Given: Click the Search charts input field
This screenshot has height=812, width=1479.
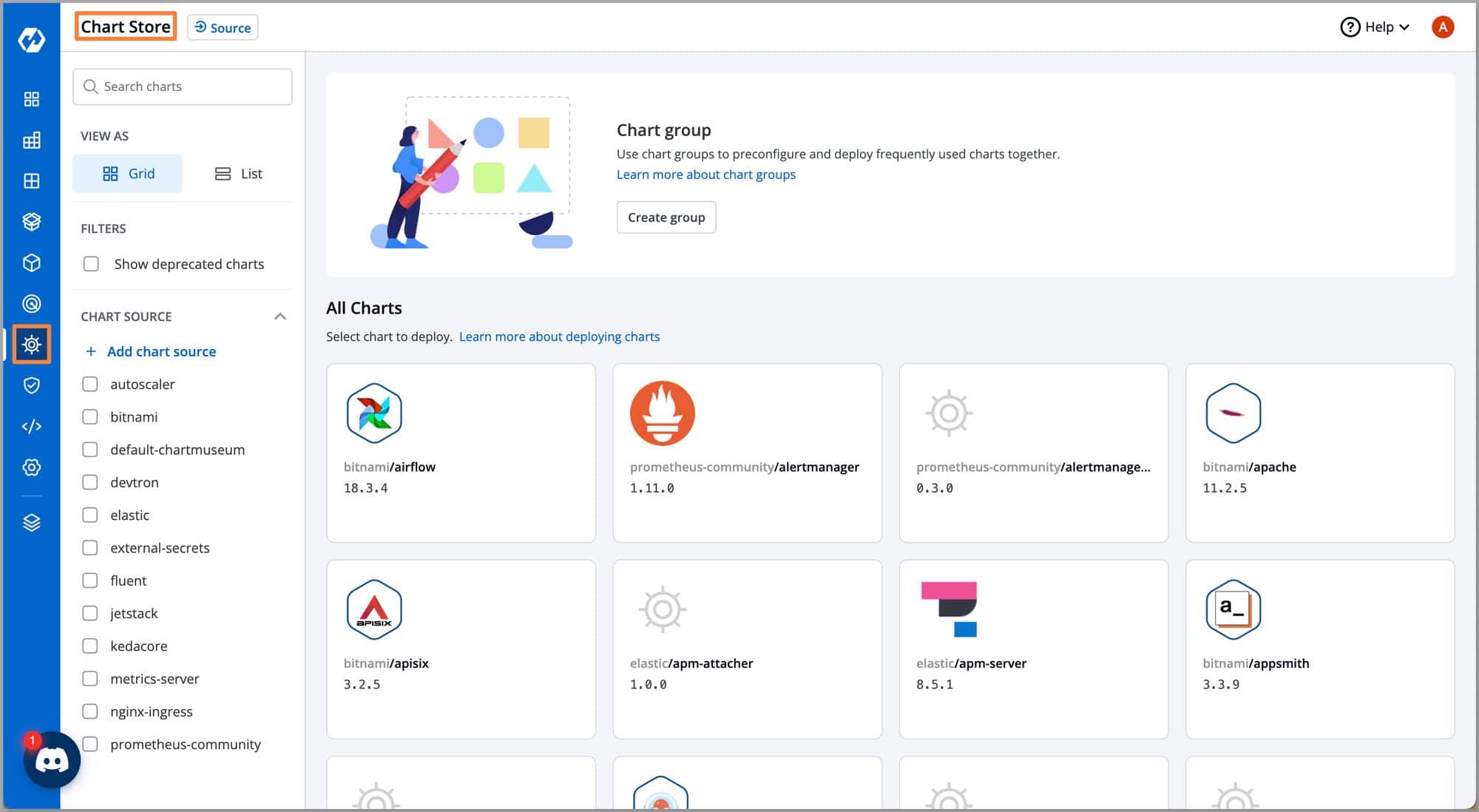Looking at the screenshot, I should pyautogui.click(x=183, y=85).
